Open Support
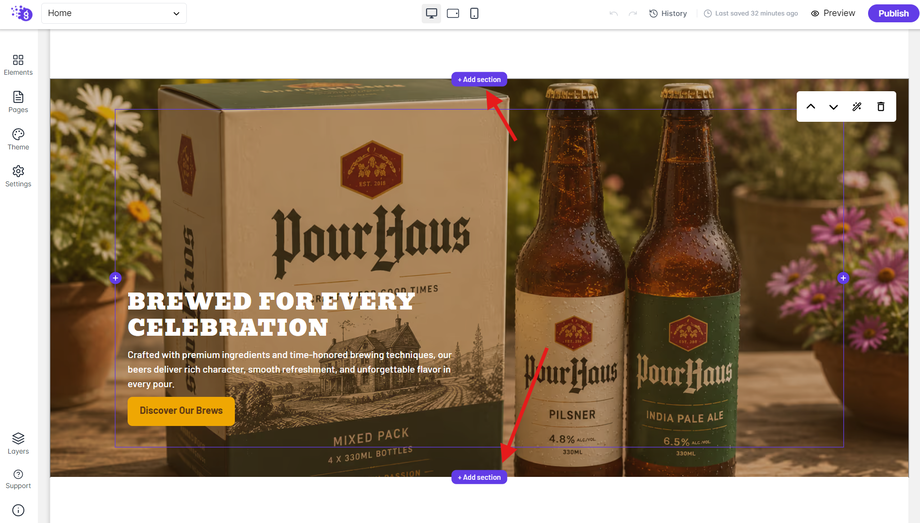 (x=18, y=478)
